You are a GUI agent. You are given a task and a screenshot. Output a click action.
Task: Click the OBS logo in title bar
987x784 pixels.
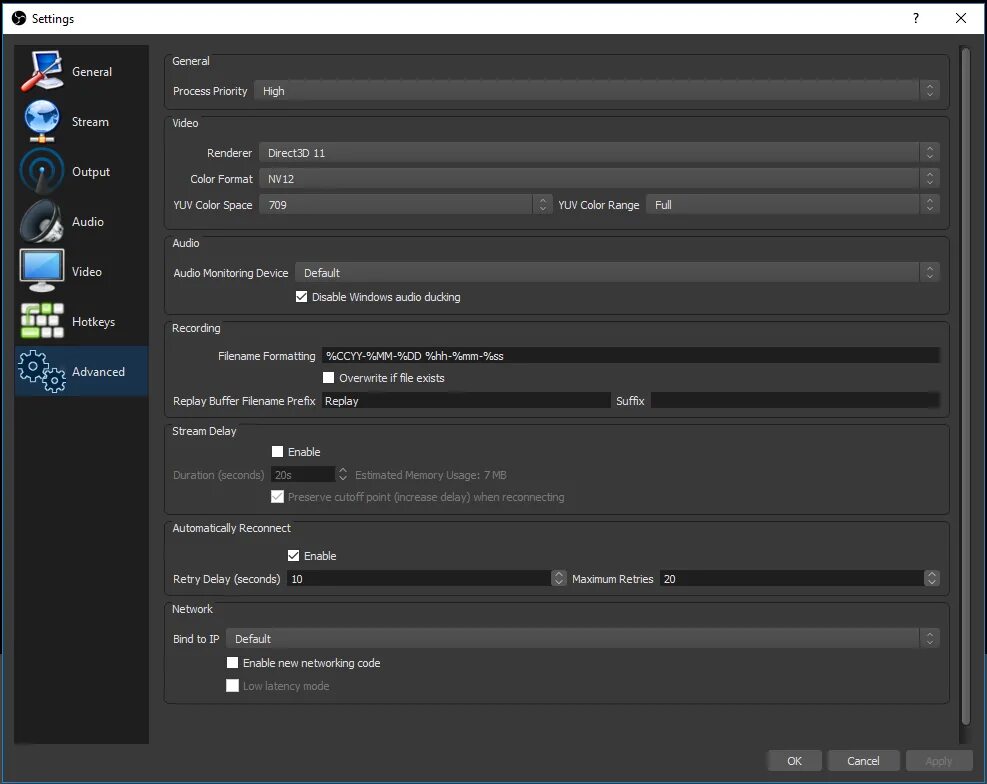[x=19, y=18]
